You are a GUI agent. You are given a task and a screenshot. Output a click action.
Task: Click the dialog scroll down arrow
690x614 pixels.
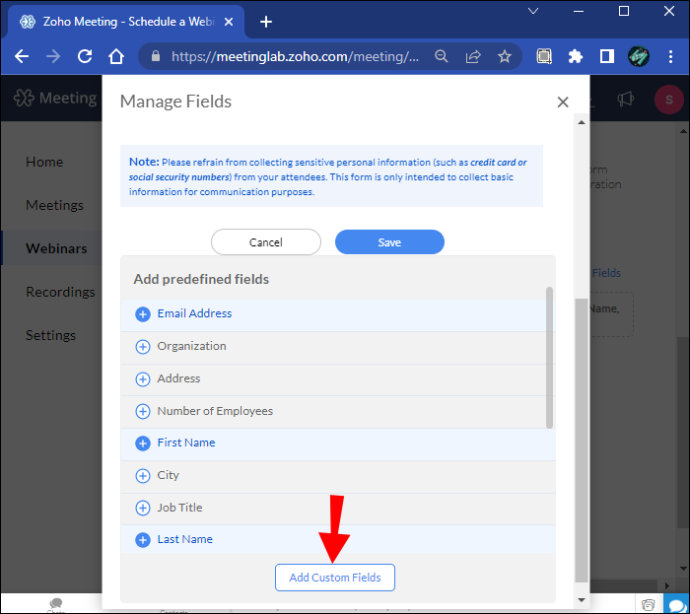581,599
